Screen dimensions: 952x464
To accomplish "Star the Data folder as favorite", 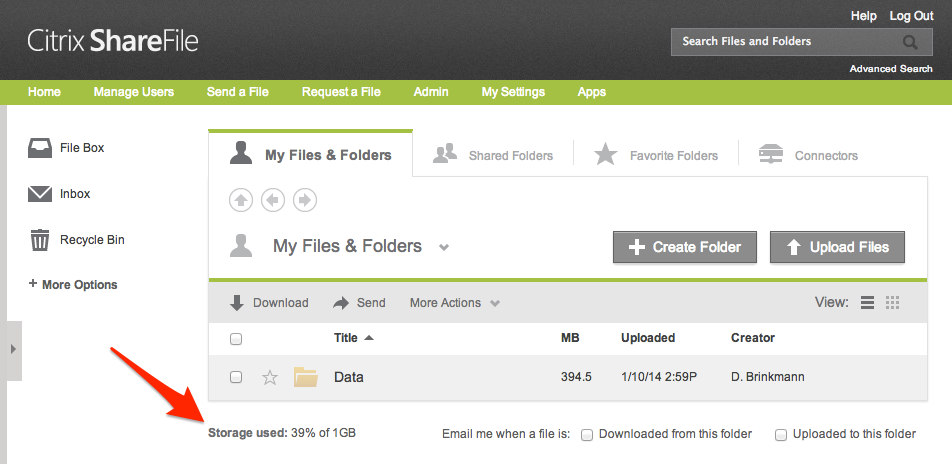I will (269, 378).
